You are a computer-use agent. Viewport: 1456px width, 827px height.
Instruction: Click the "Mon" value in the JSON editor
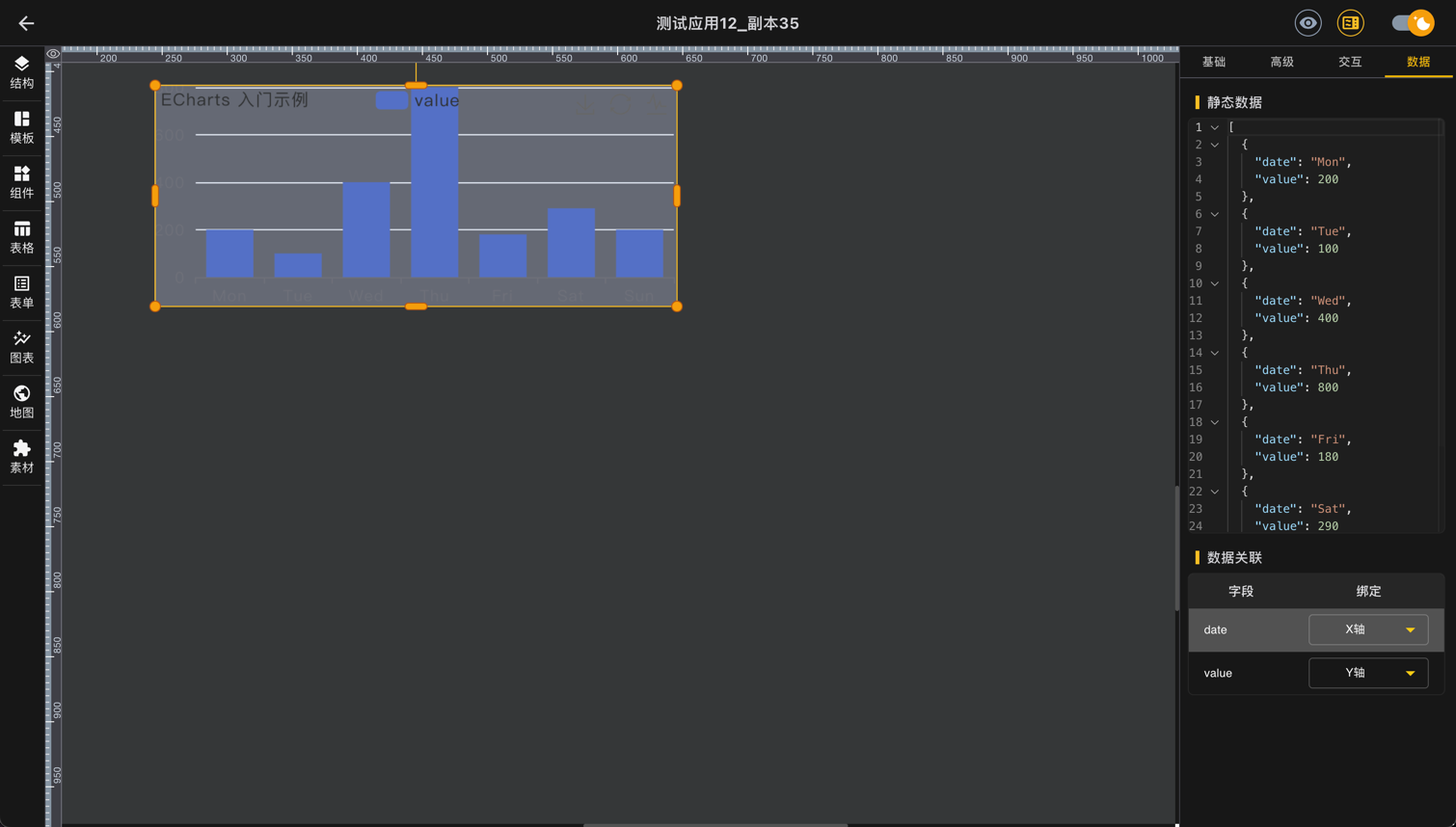(1328, 162)
